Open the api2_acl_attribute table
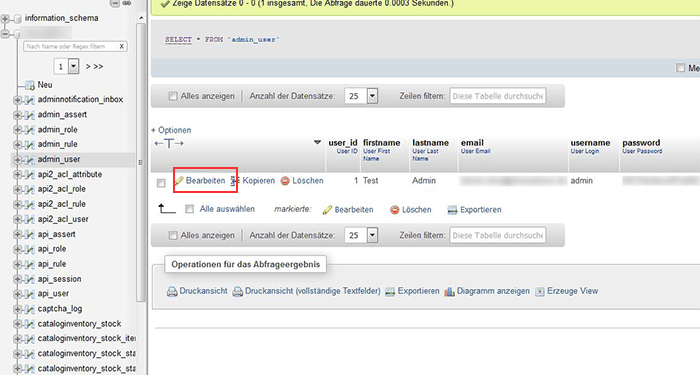Viewport: 700px width, 375px height. [70, 175]
